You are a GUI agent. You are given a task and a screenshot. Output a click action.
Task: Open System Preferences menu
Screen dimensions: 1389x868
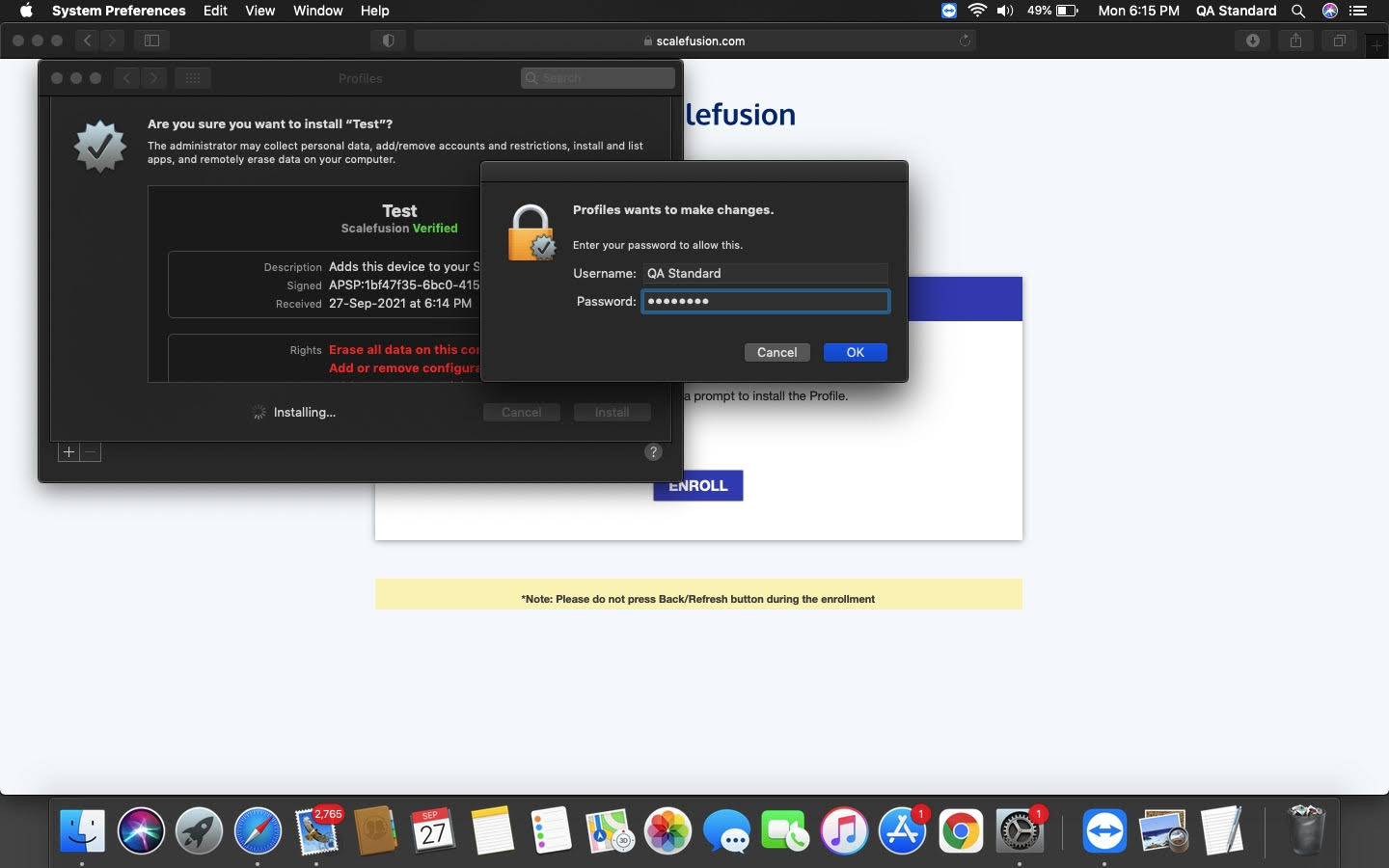coord(119,11)
